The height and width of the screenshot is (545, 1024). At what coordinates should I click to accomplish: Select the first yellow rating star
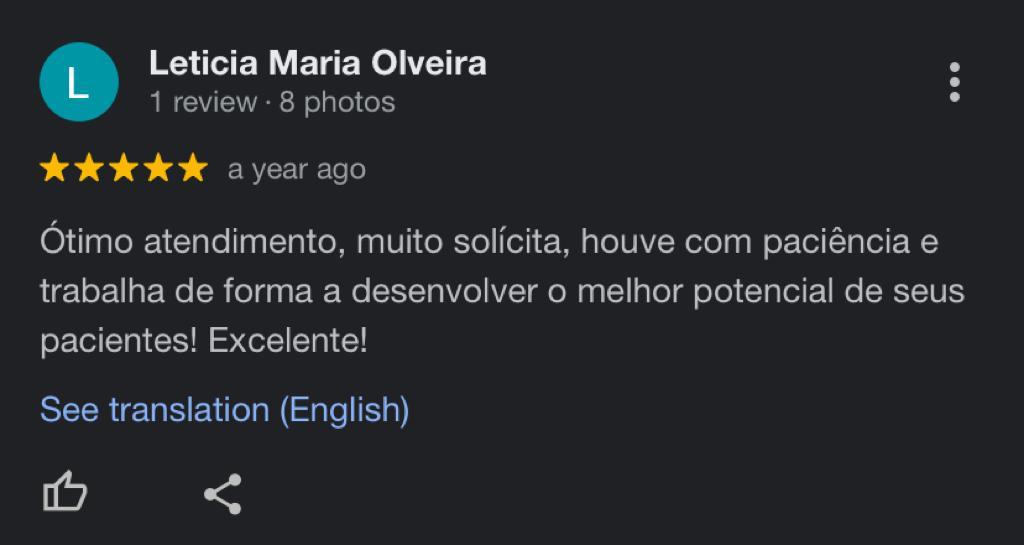point(54,169)
